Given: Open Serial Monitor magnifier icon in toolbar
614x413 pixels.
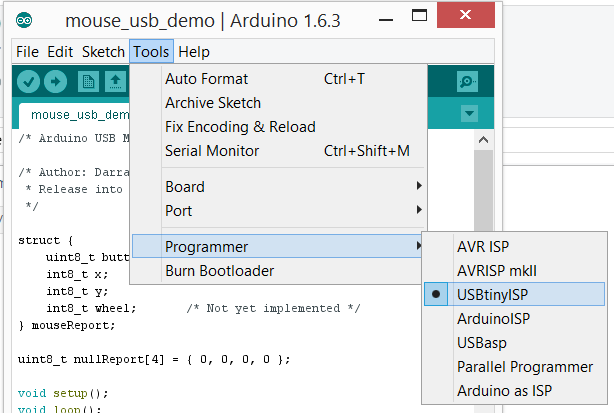Looking at the screenshot, I should [467, 82].
